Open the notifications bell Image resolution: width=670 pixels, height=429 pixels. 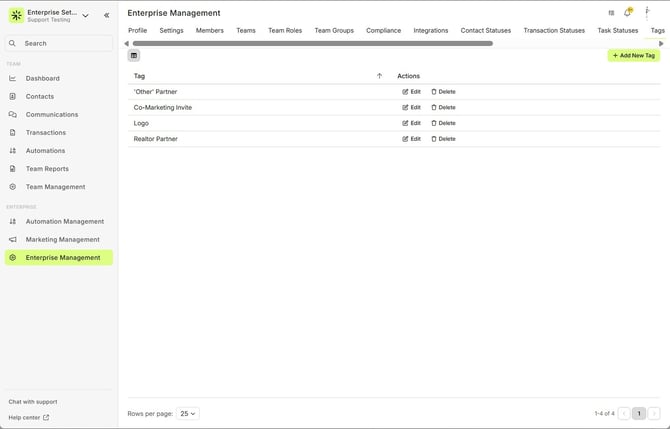(x=627, y=13)
